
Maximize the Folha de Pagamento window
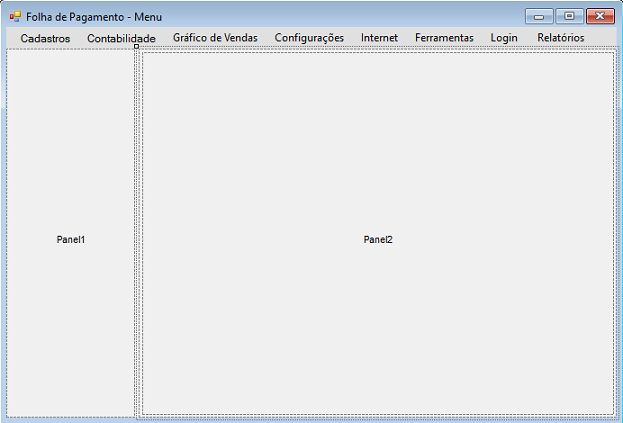coord(569,16)
